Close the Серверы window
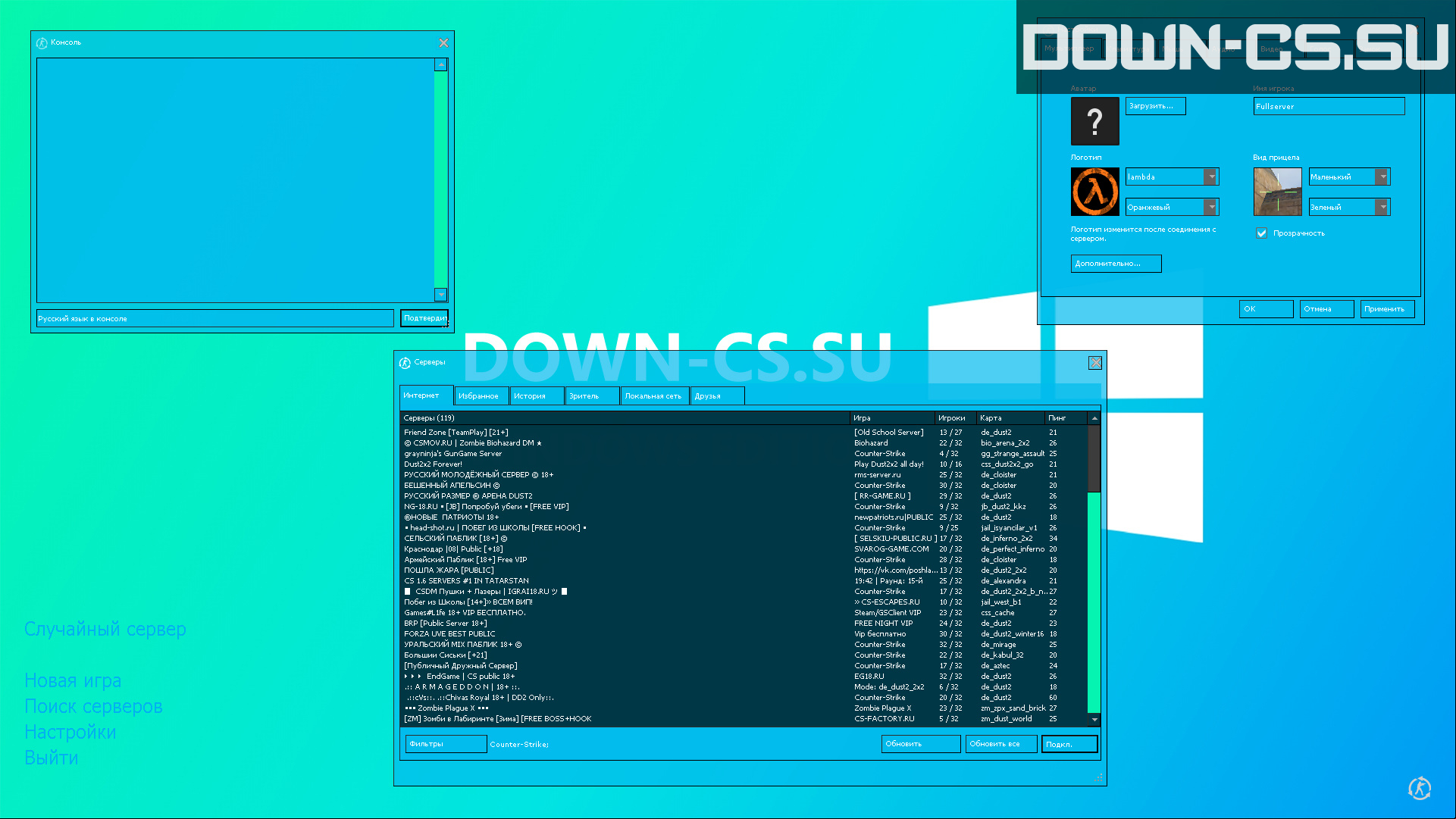 point(1095,363)
